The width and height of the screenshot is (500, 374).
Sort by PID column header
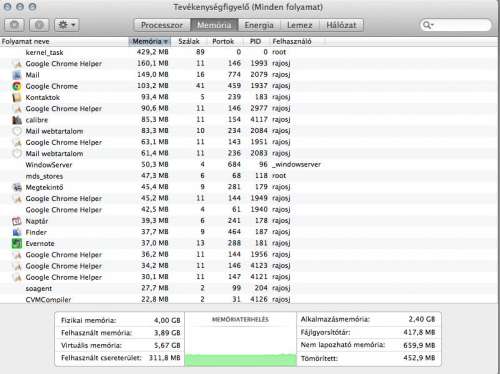click(x=255, y=42)
